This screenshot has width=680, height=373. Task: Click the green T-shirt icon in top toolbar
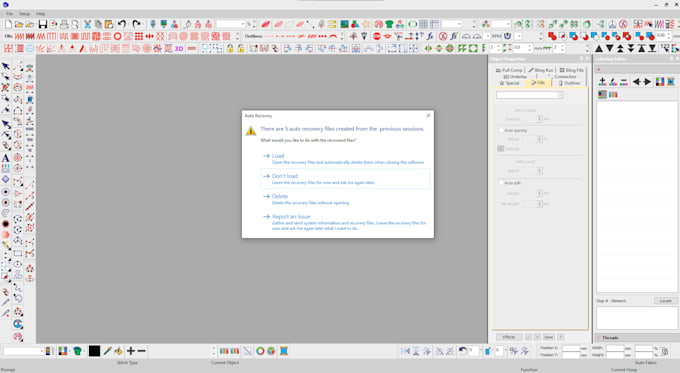(389, 24)
